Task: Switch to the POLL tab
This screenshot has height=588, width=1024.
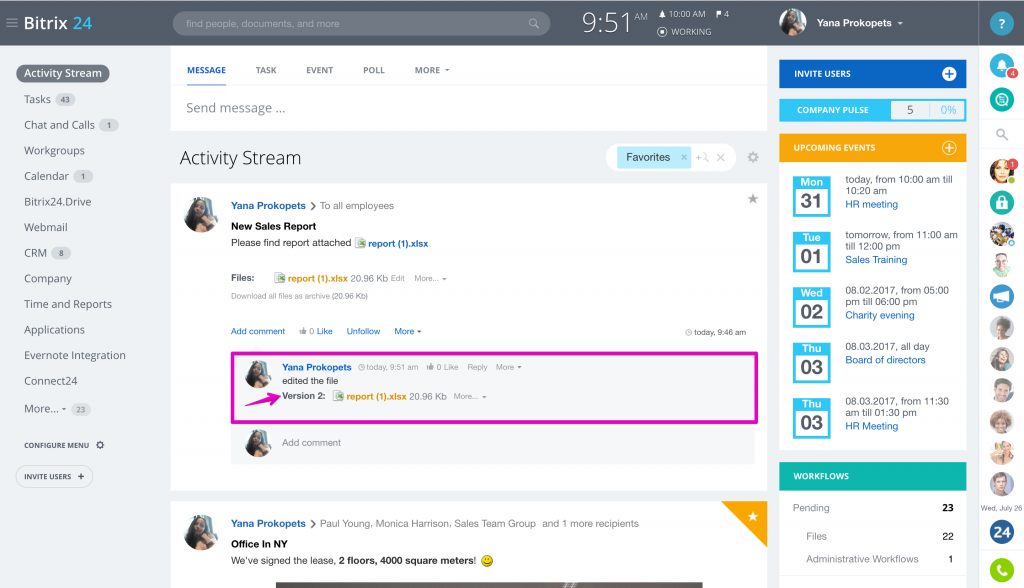Action: [374, 70]
